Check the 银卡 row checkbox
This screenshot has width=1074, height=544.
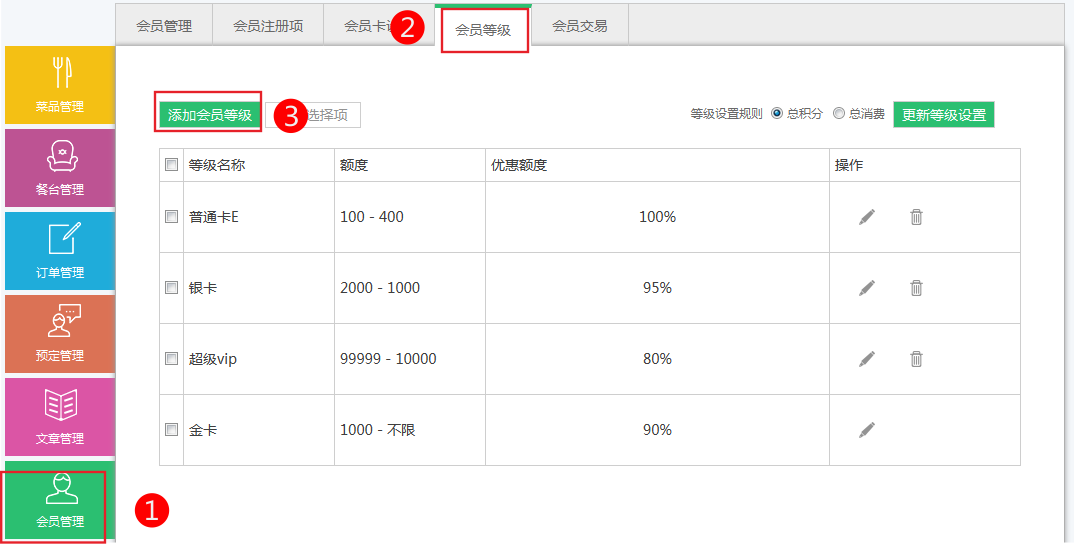coord(171,288)
